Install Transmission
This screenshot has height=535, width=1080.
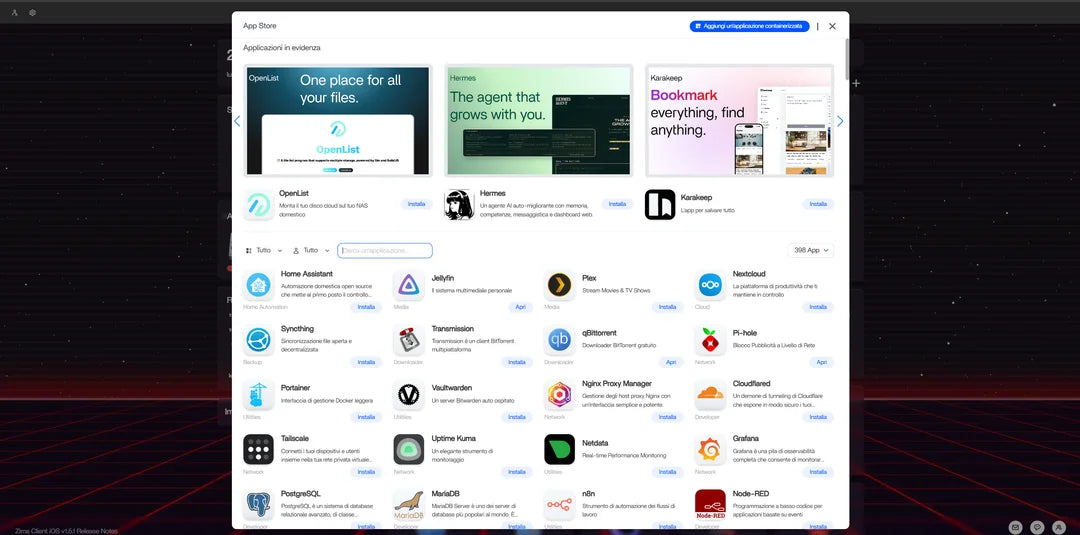(517, 362)
